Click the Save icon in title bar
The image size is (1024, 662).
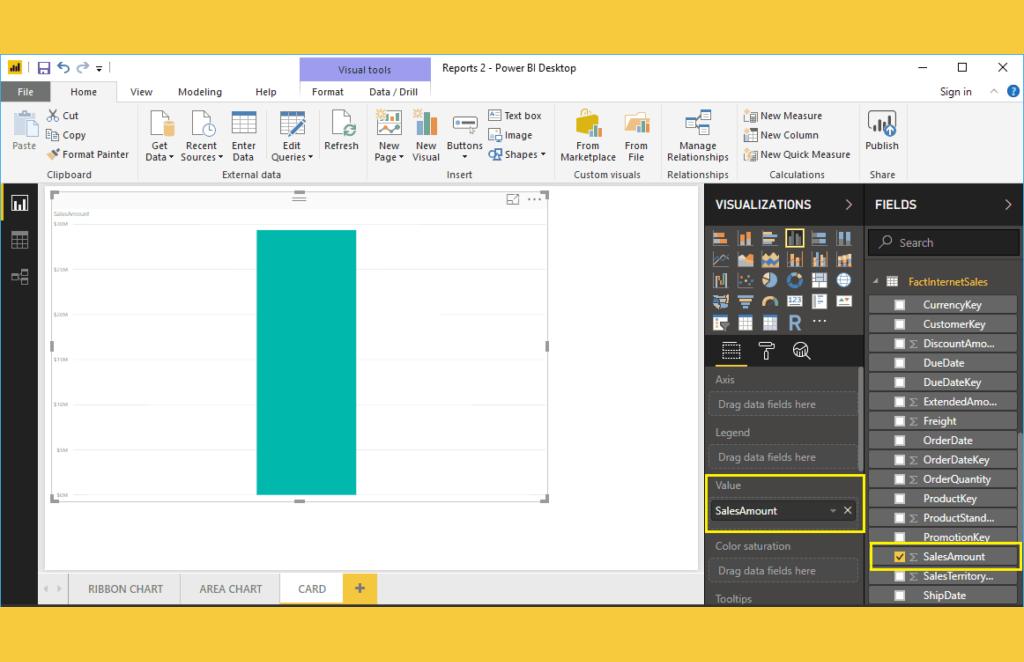click(44, 68)
